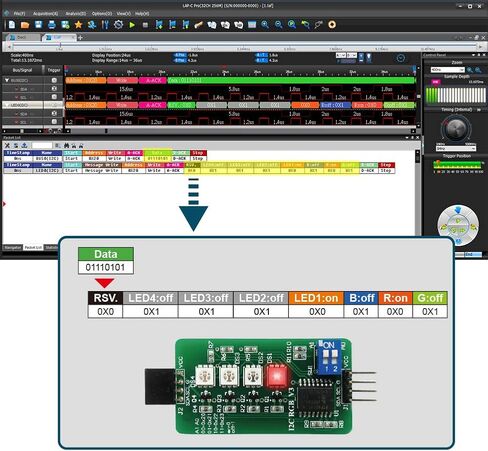488x451 pixels.
Task: Click the export upload icon in Packet List
Action: click(24, 145)
